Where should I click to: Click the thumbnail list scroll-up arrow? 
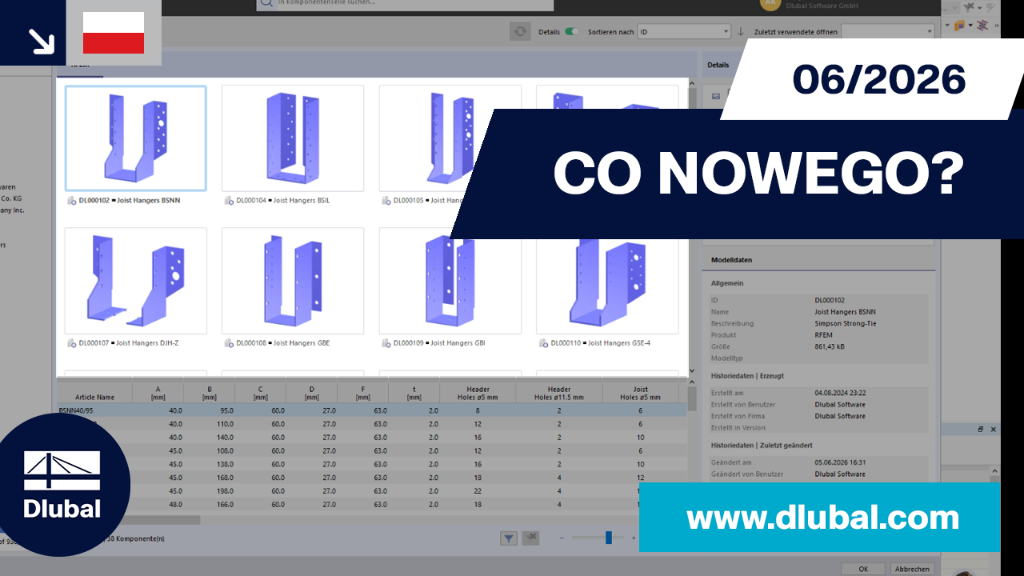pyautogui.click(x=692, y=84)
